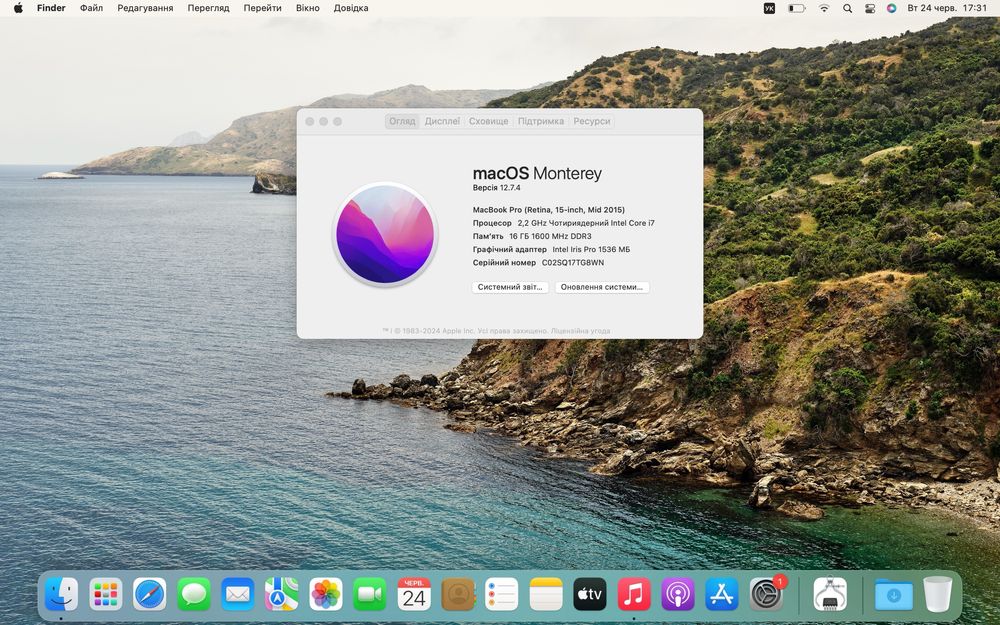Open App Store from the Dock
Screen dimensions: 1000x625
(x=722, y=594)
